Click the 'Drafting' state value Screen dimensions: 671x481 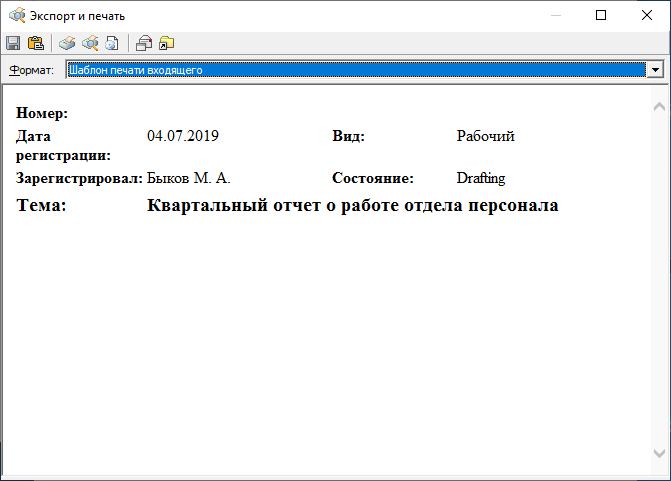[x=480, y=179]
